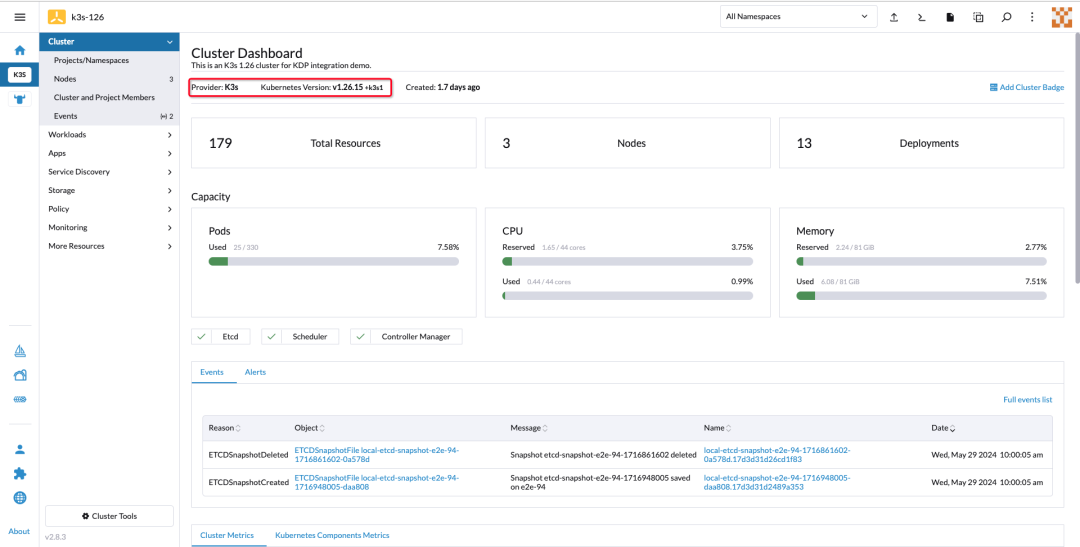Click the Cluster Tools button
The height and width of the screenshot is (547, 1080).
coord(110,516)
